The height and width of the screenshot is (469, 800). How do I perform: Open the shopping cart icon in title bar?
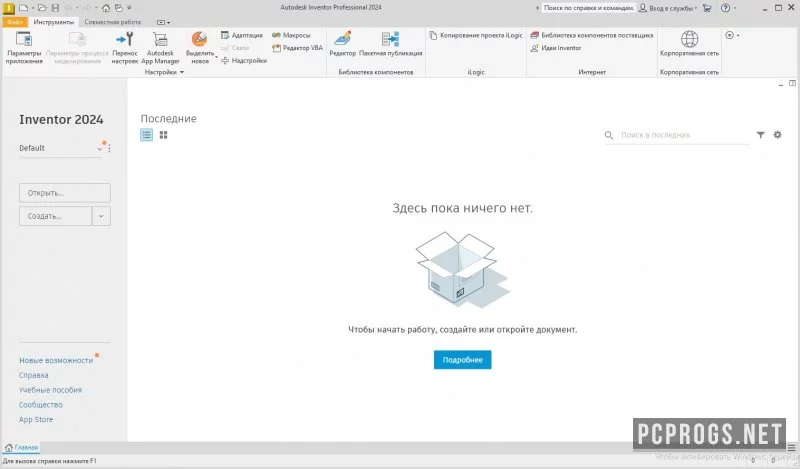[707, 8]
